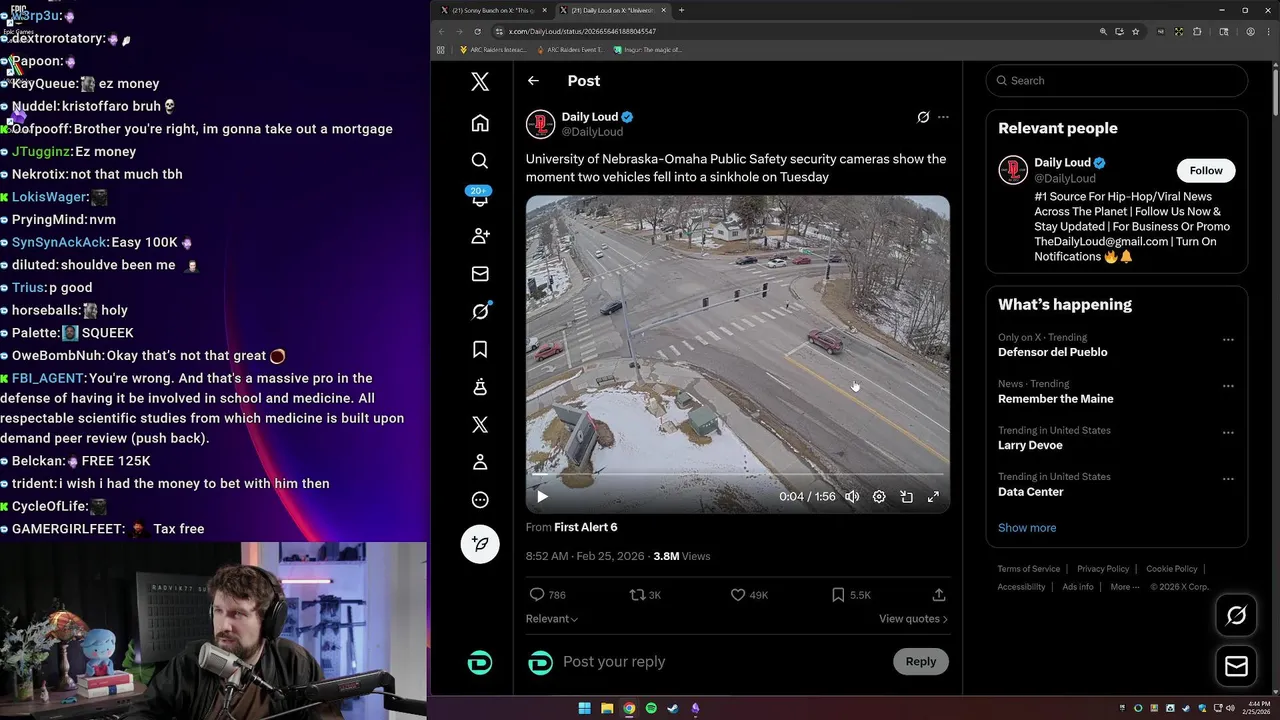Open Remember the Maine trend
The height and width of the screenshot is (720, 1280).
[1056, 399]
